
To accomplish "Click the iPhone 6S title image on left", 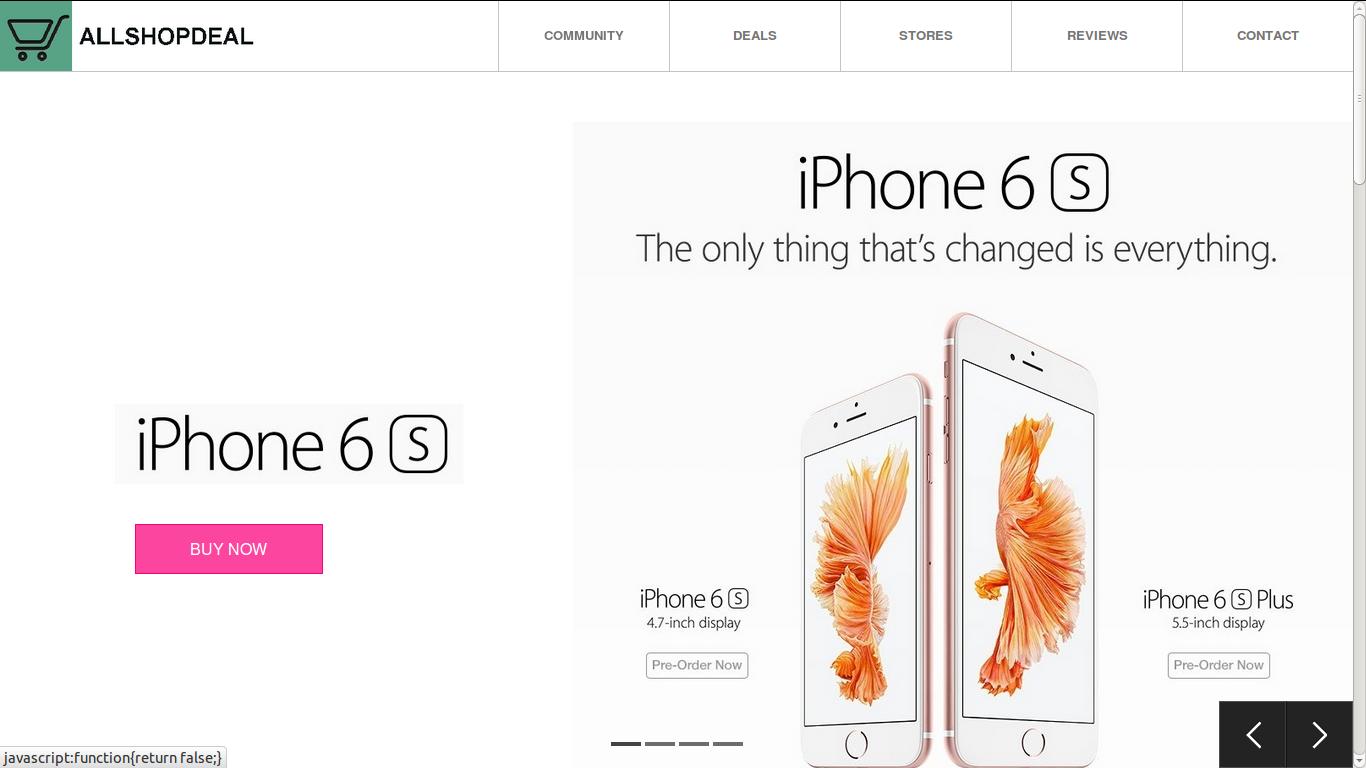I will click(289, 444).
